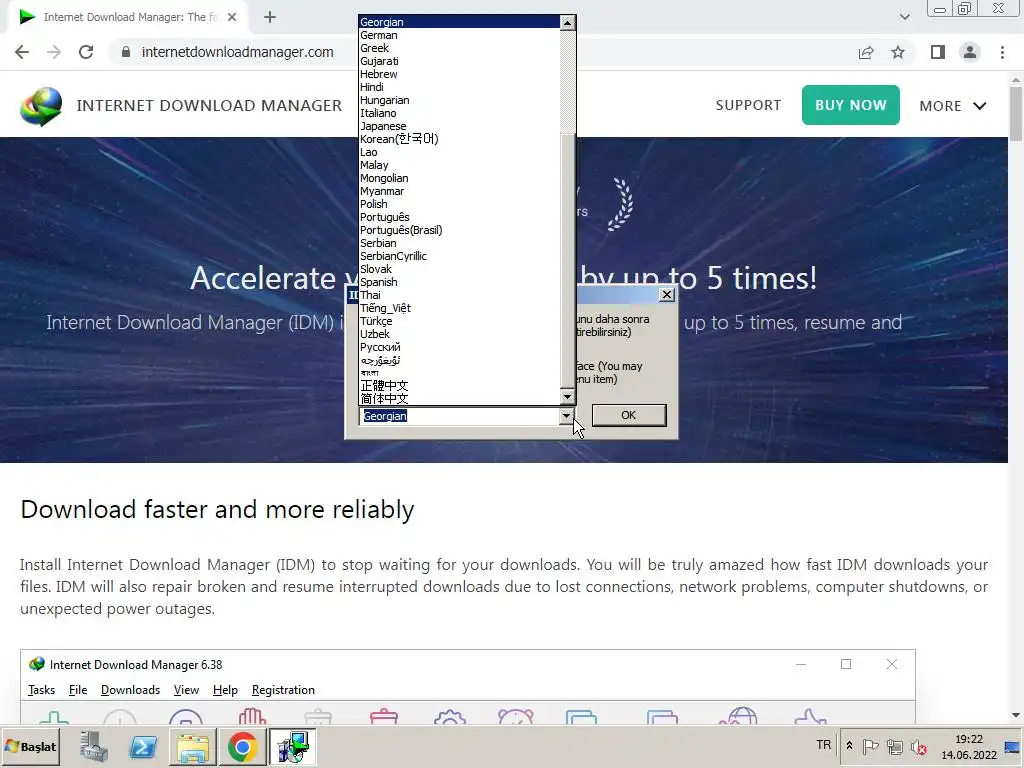The height and width of the screenshot is (768, 1024).
Task: Close the language selection dialog
Action: [x=666, y=295]
